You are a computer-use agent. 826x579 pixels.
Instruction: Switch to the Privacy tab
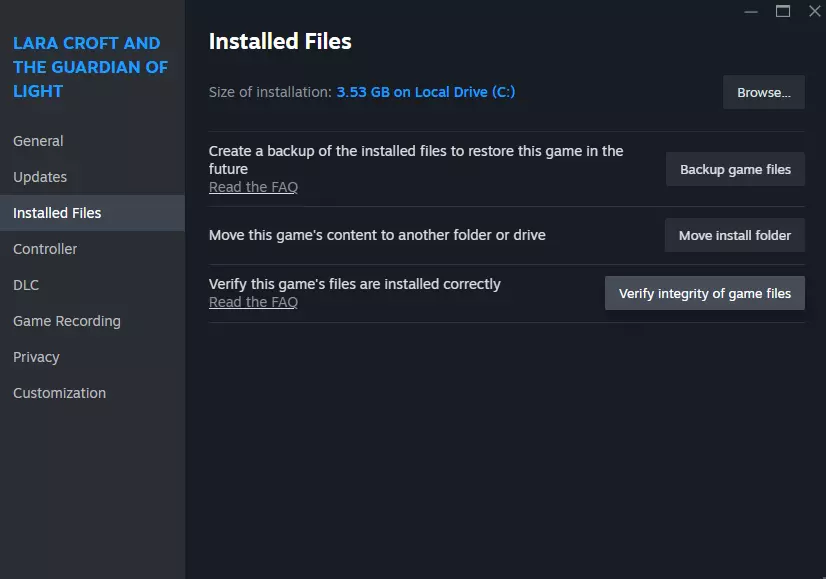[x=36, y=357]
